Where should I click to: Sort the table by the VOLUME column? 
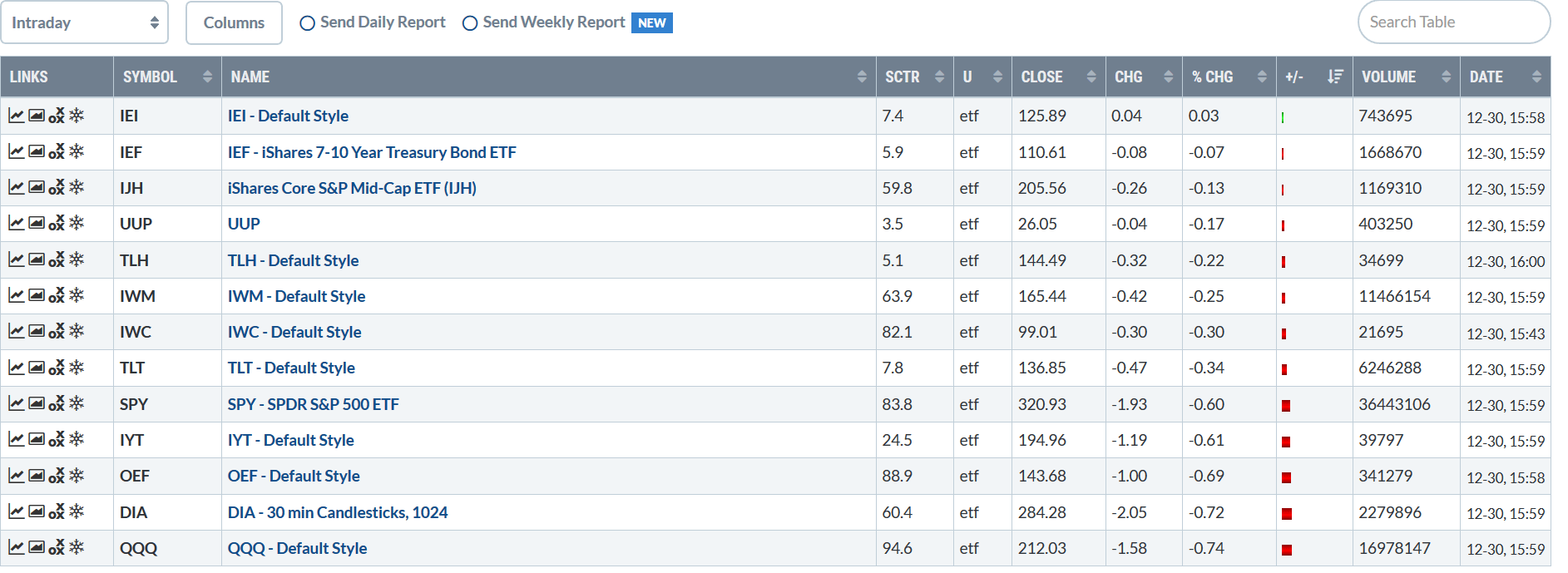point(1405,77)
